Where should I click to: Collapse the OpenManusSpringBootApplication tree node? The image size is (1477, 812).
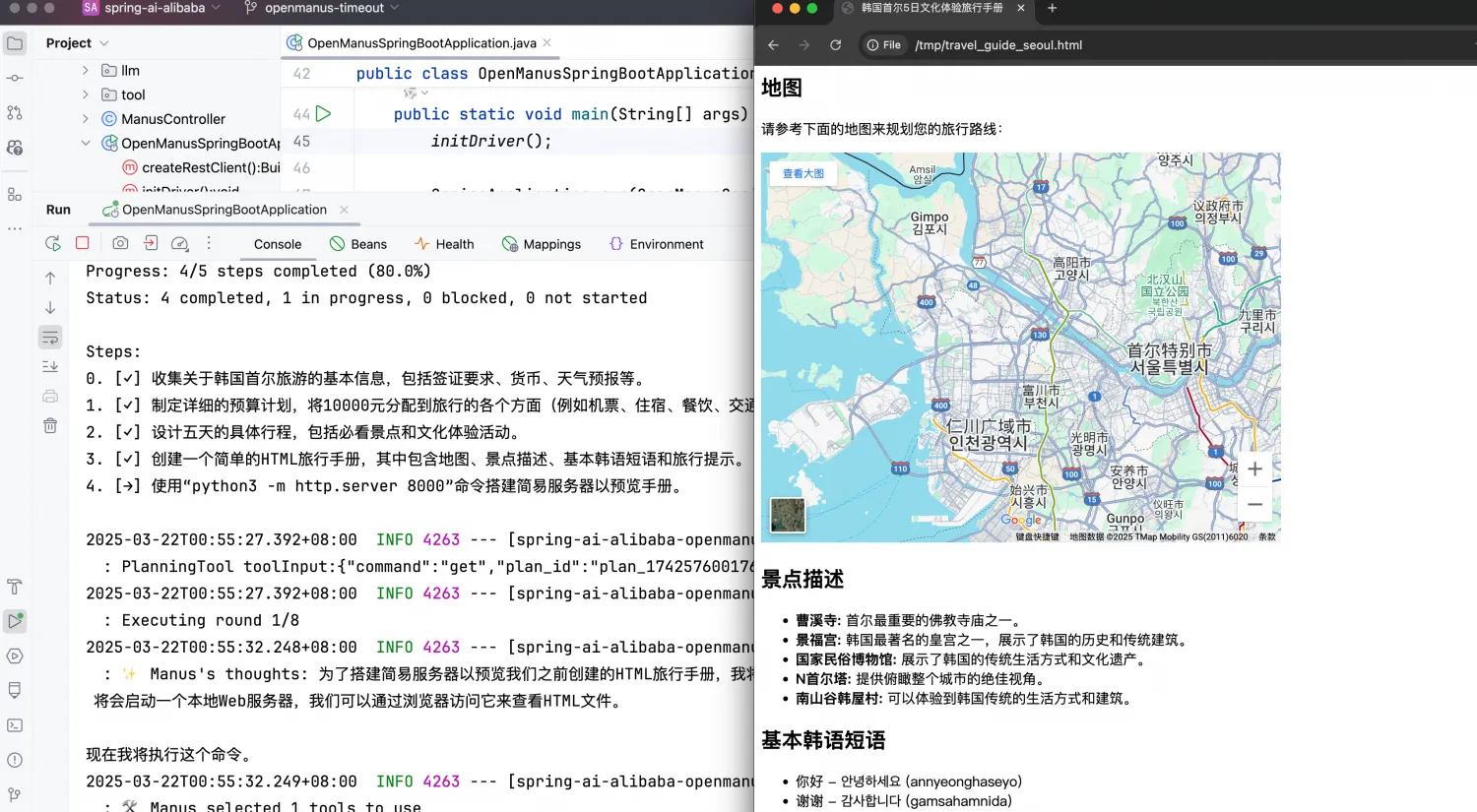coord(86,143)
